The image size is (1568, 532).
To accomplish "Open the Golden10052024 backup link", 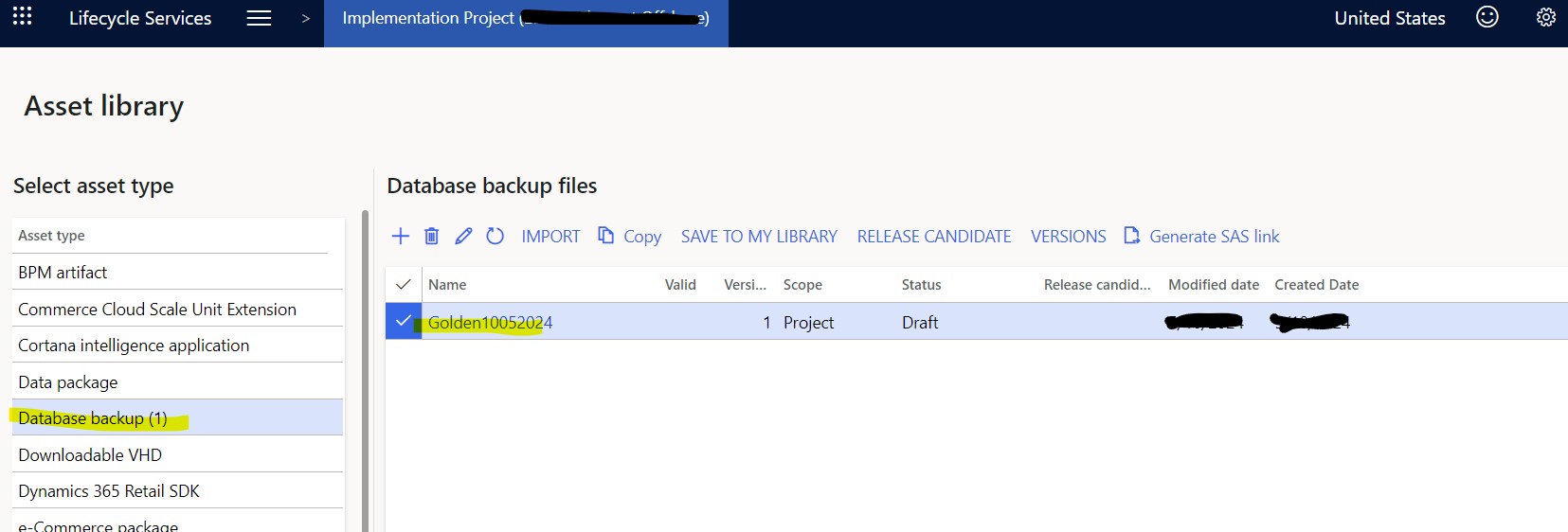I will pos(490,323).
